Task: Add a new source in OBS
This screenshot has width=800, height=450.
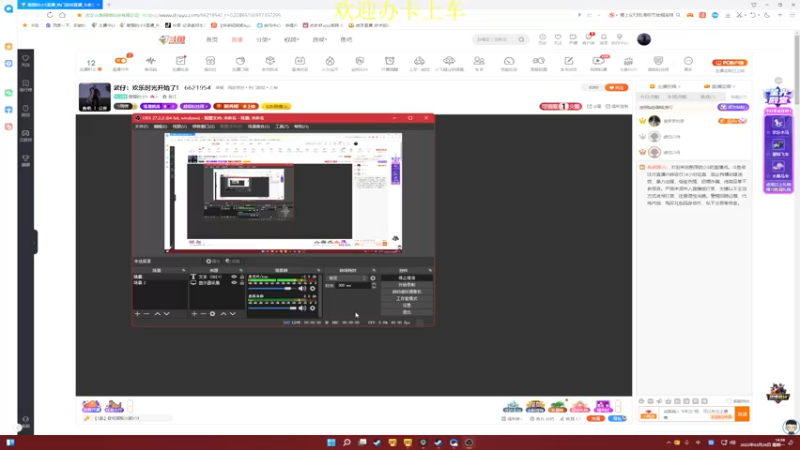Action: (194, 314)
